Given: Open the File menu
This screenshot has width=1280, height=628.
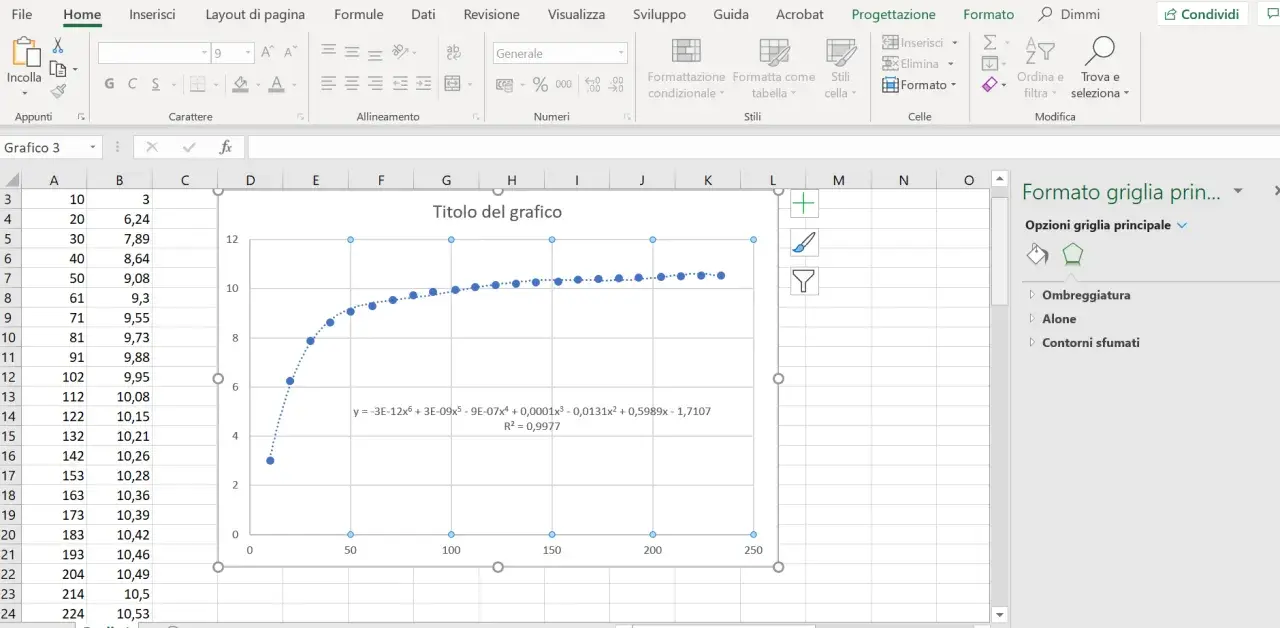Looking at the screenshot, I should 21,15.
